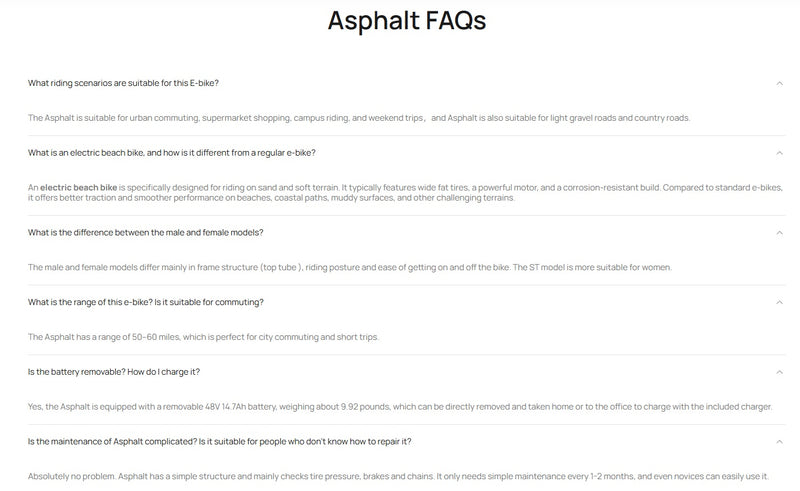The width and height of the screenshot is (800, 491).
Task: Click 'What is the range of this e-bike' question
Action: [x=145, y=302]
